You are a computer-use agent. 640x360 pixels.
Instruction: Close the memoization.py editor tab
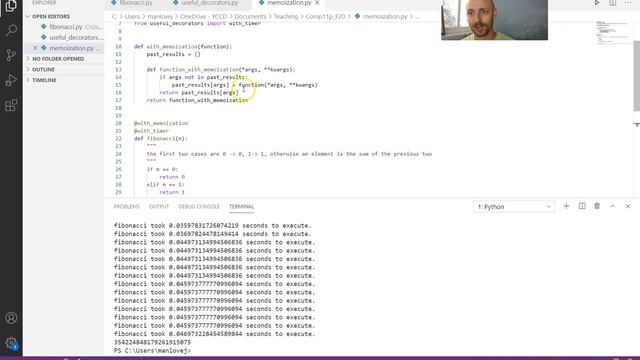pos(317,3)
